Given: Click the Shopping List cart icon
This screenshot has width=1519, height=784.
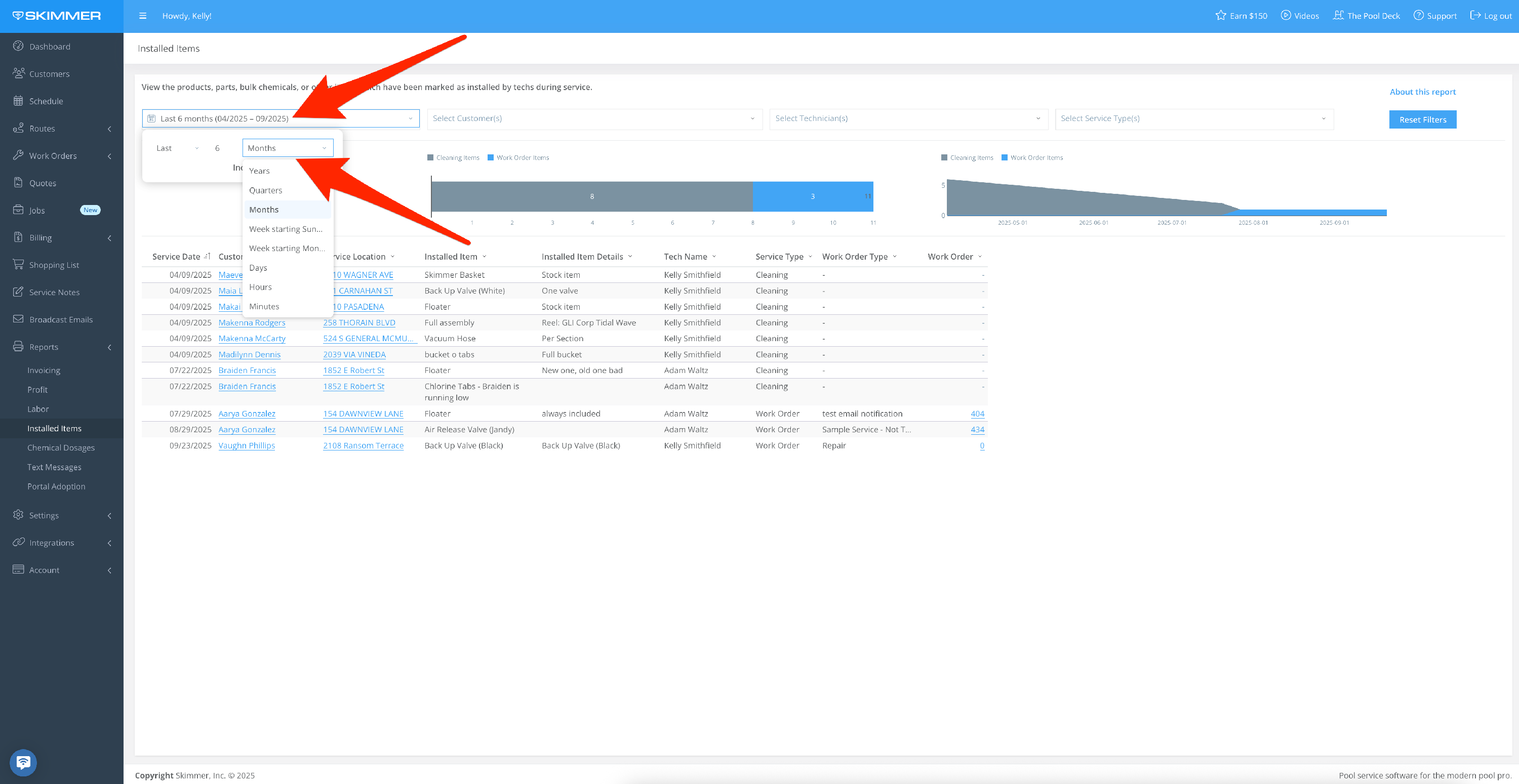Looking at the screenshot, I should click(18, 265).
